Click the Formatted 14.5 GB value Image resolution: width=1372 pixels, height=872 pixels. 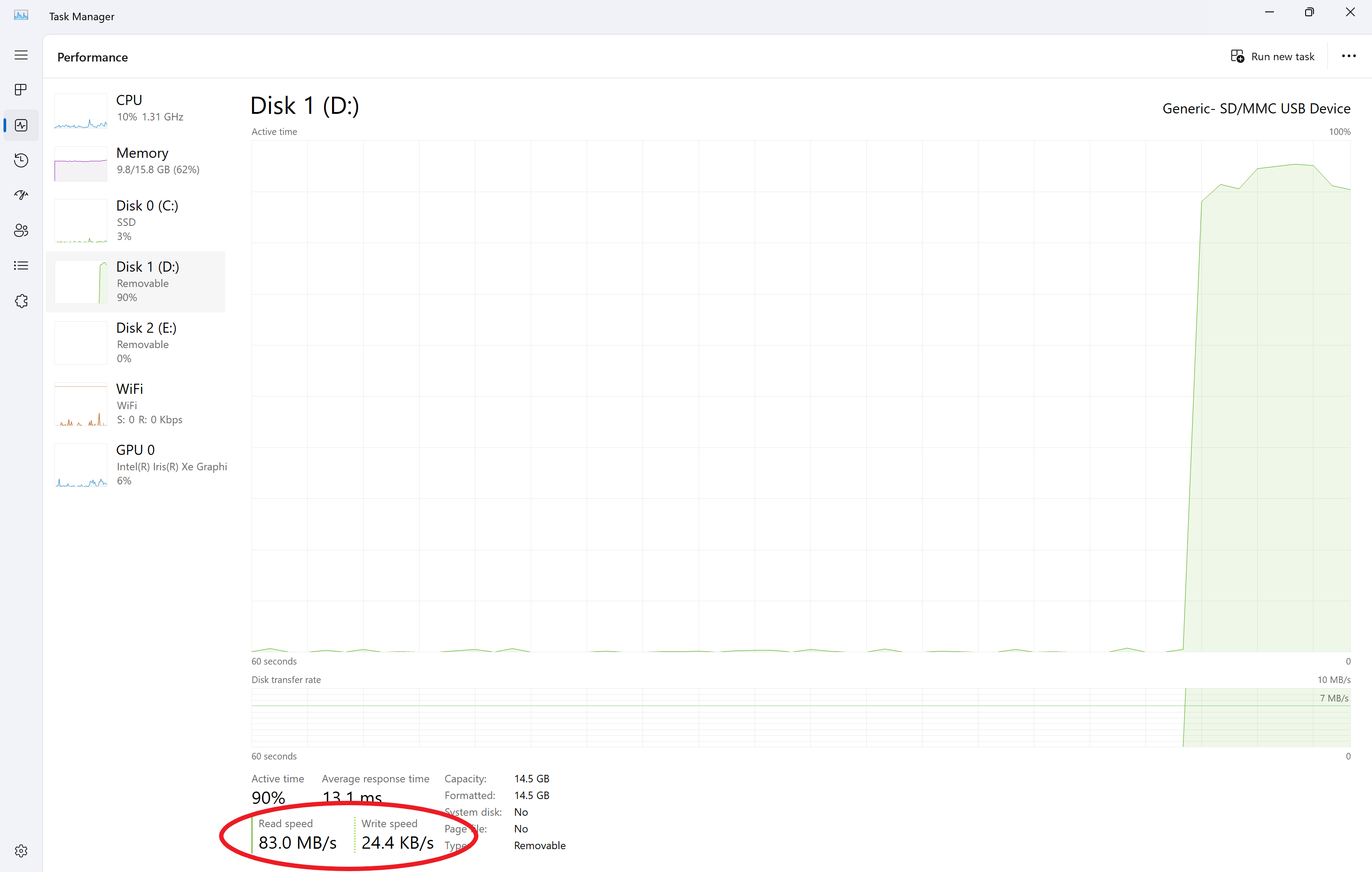coord(532,796)
